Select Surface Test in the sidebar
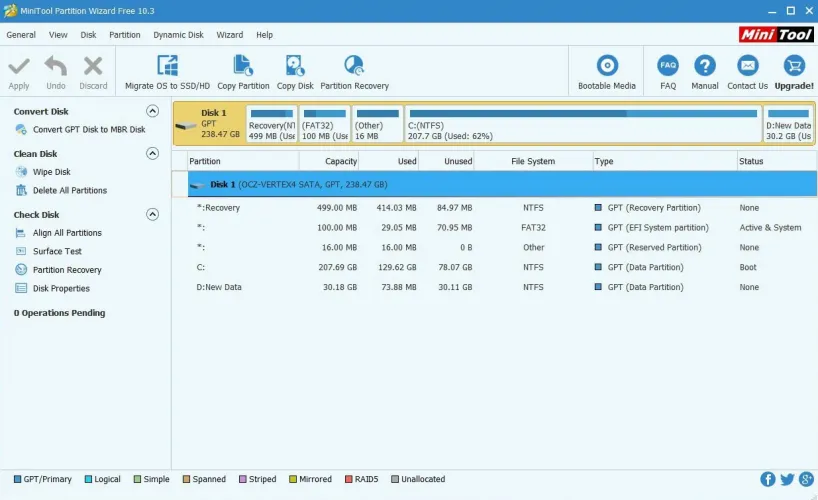Image resolution: width=818 pixels, height=500 pixels. click(x=57, y=252)
